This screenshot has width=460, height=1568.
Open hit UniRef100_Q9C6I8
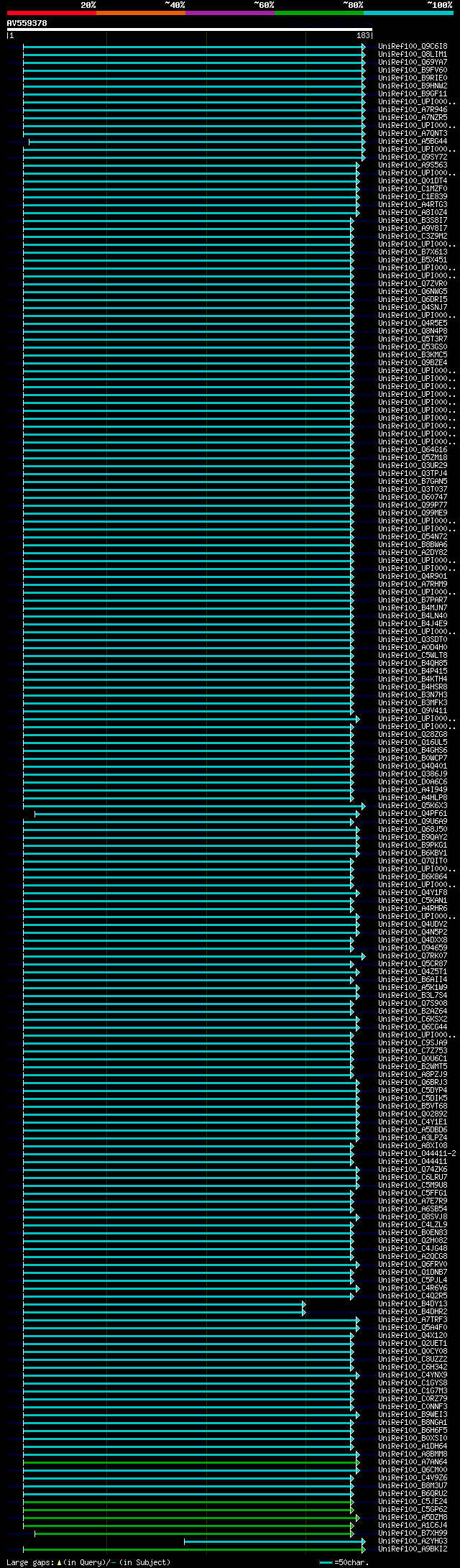(413, 47)
